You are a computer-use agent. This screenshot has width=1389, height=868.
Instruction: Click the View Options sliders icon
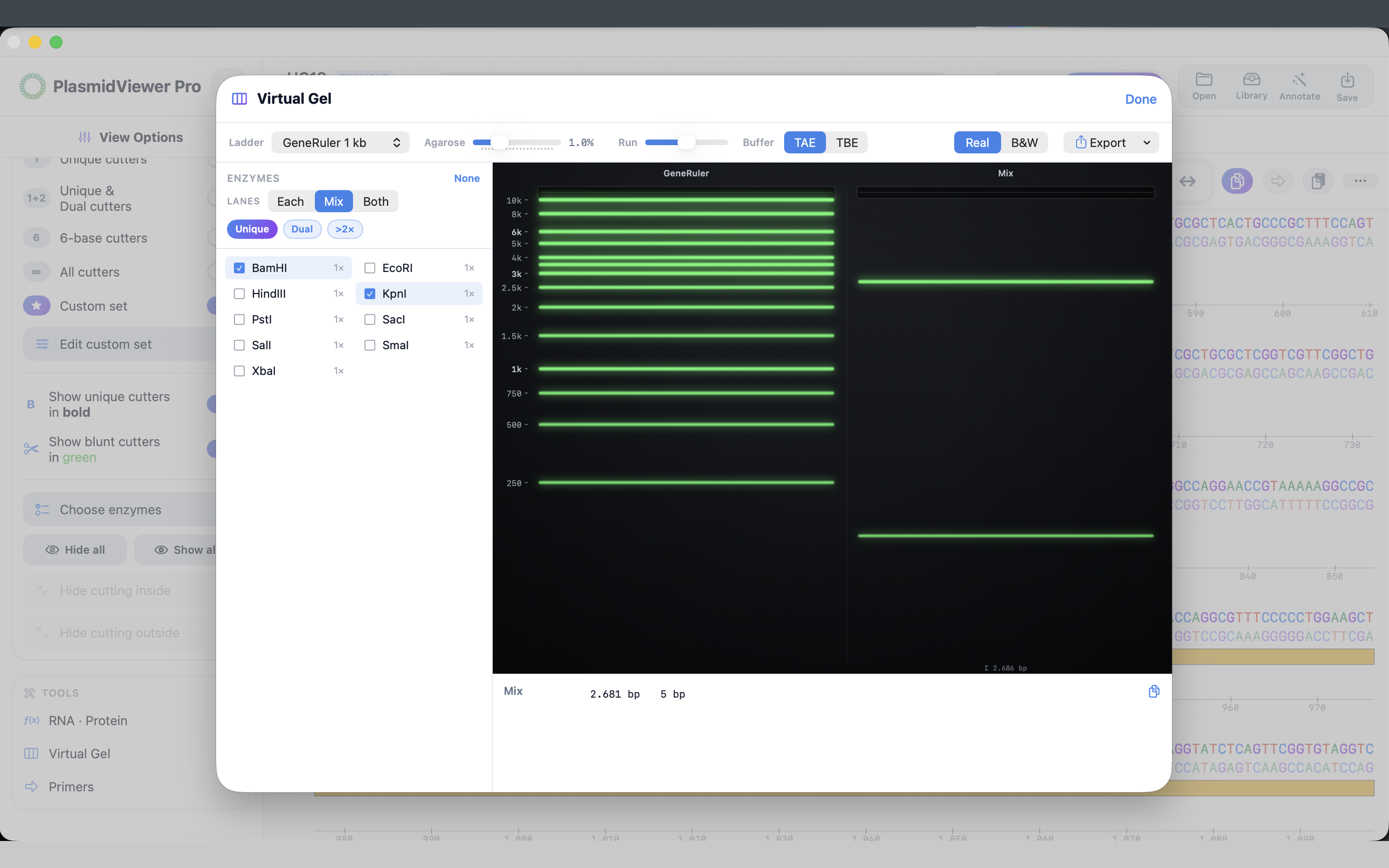point(85,137)
